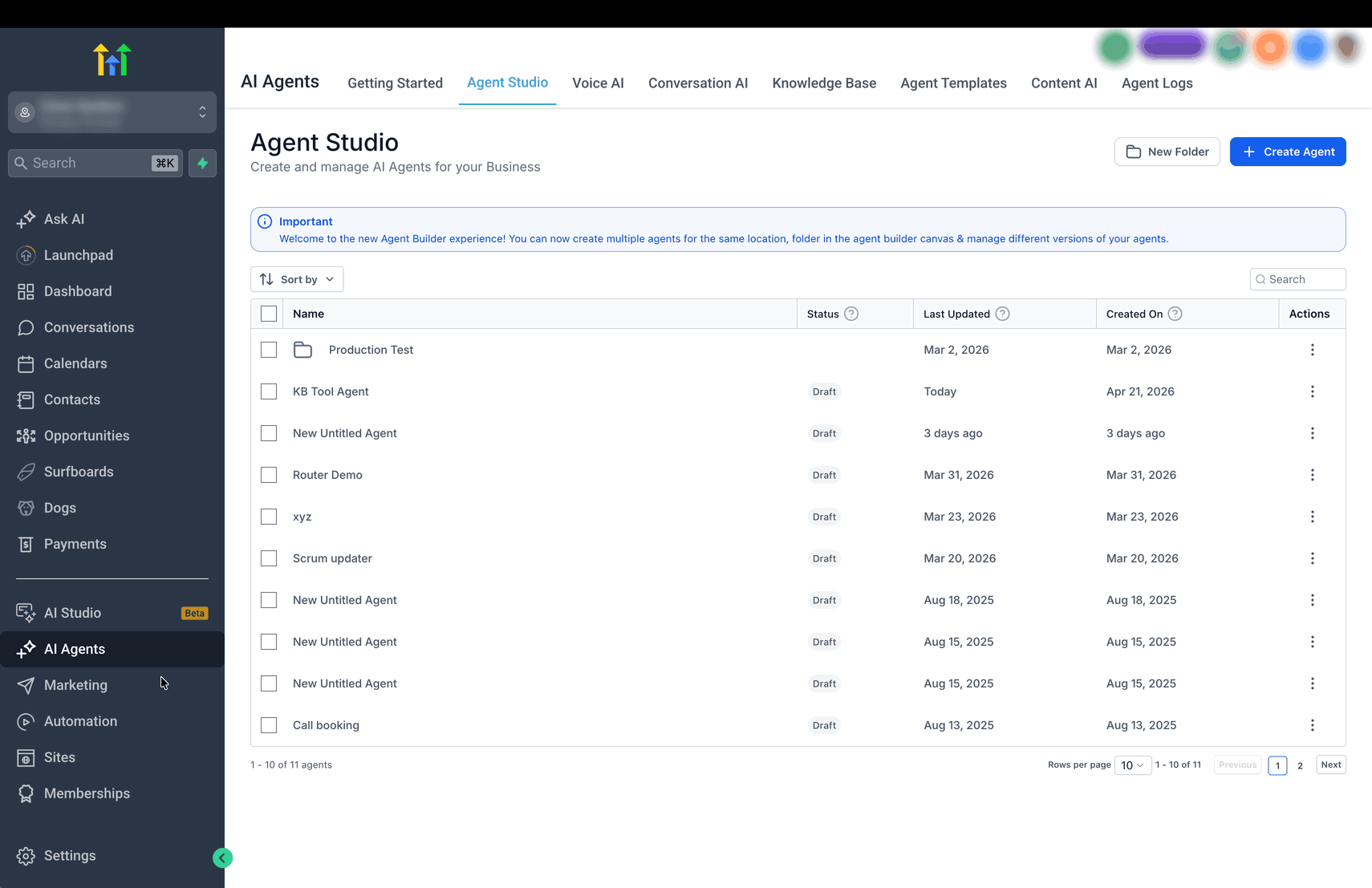Open actions menu for Call booking
Image resolution: width=1372 pixels, height=888 pixels.
tap(1313, 725)
